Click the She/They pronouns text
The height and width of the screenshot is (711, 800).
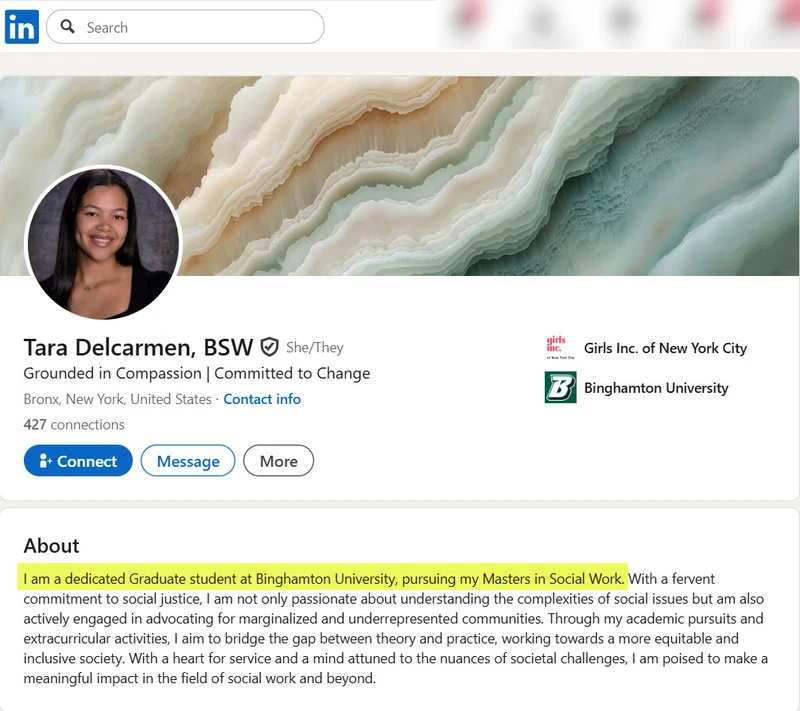(315, 347)
